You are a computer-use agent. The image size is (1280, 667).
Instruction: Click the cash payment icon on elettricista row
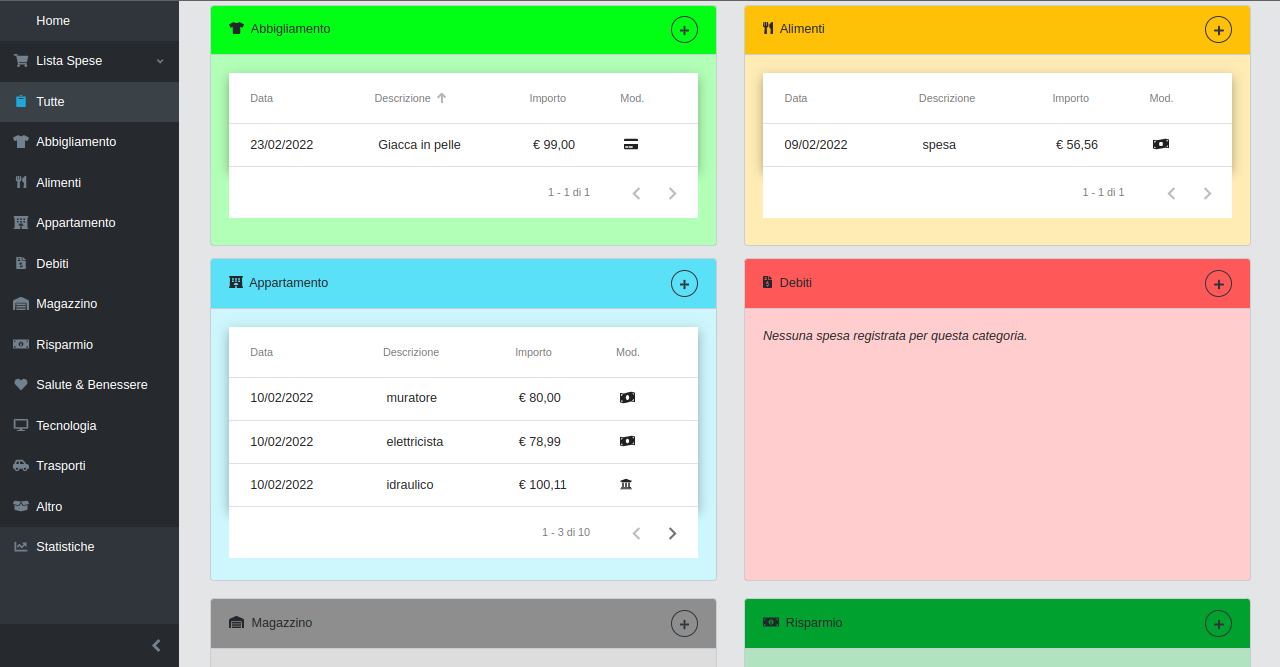click(627, 441)
